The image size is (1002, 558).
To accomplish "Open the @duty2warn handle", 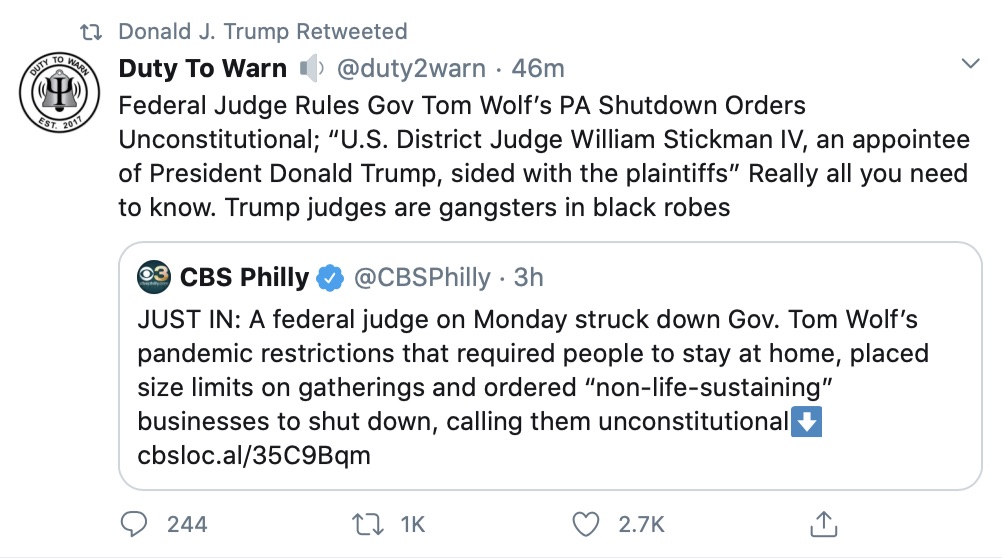I will (x=411, y=69).
